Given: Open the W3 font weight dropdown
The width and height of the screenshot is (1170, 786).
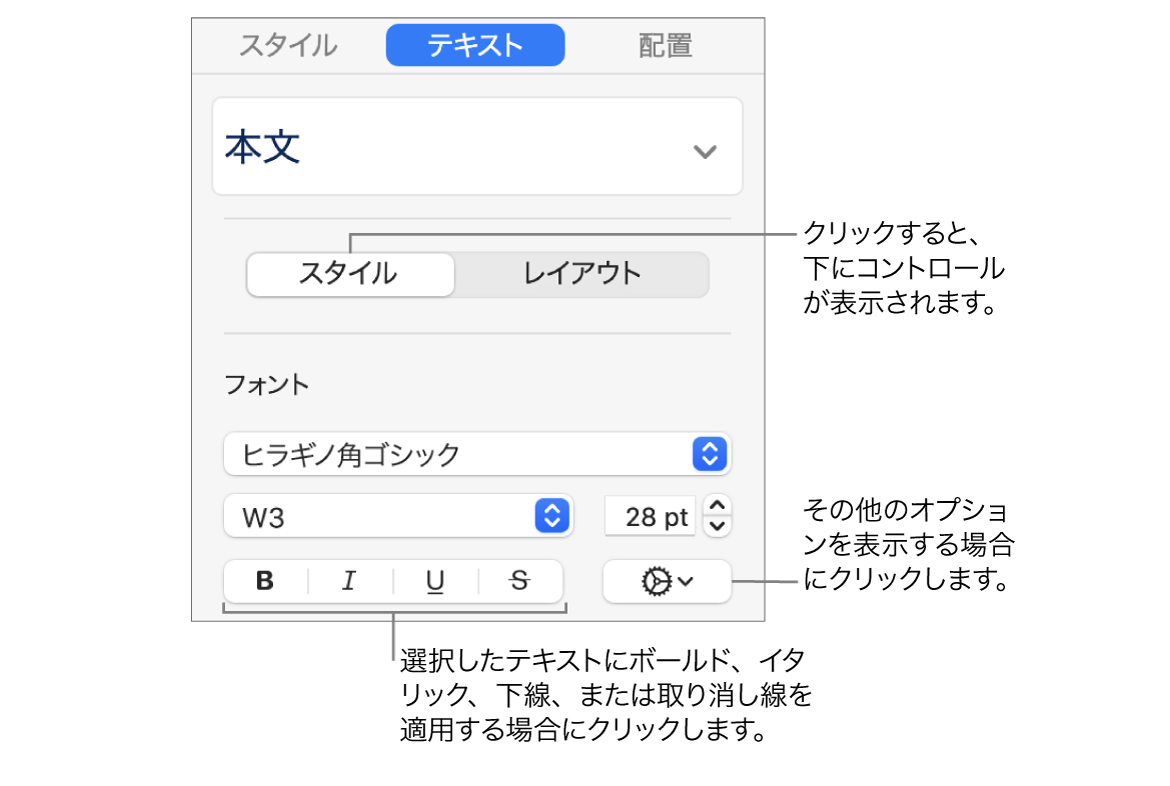Looking at the screenshot, I should pos(552,516).
